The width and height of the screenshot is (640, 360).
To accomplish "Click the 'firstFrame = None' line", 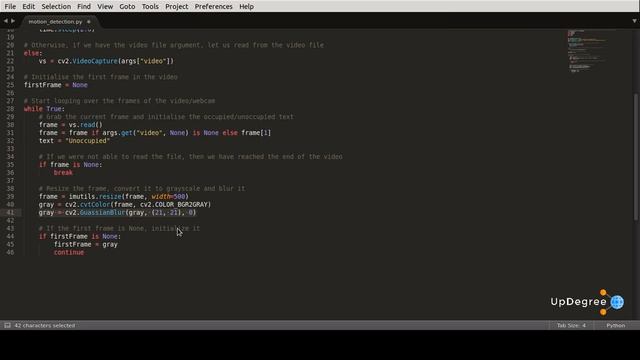I will point(56,85).
